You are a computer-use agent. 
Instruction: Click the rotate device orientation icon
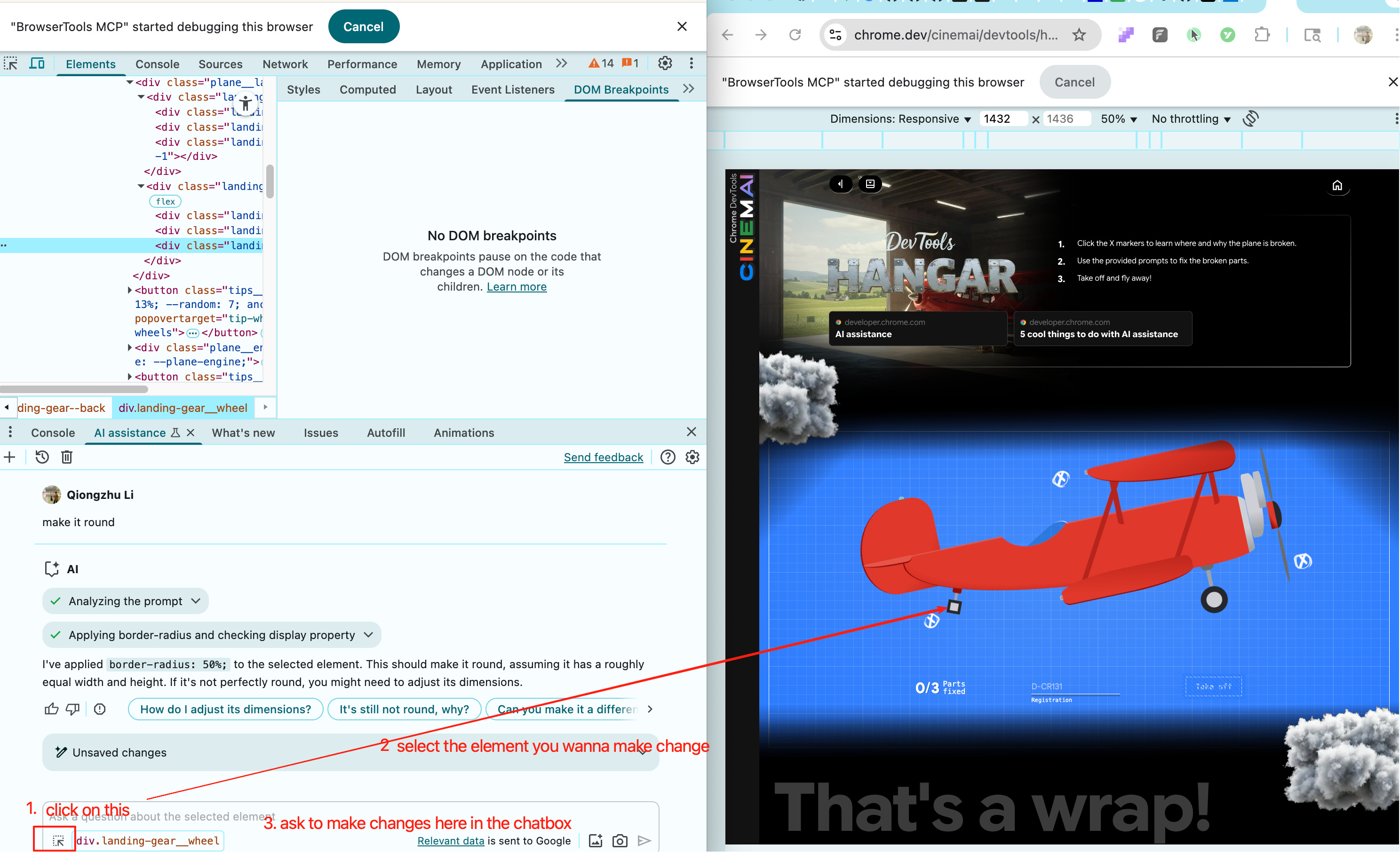pos(1250,118)
